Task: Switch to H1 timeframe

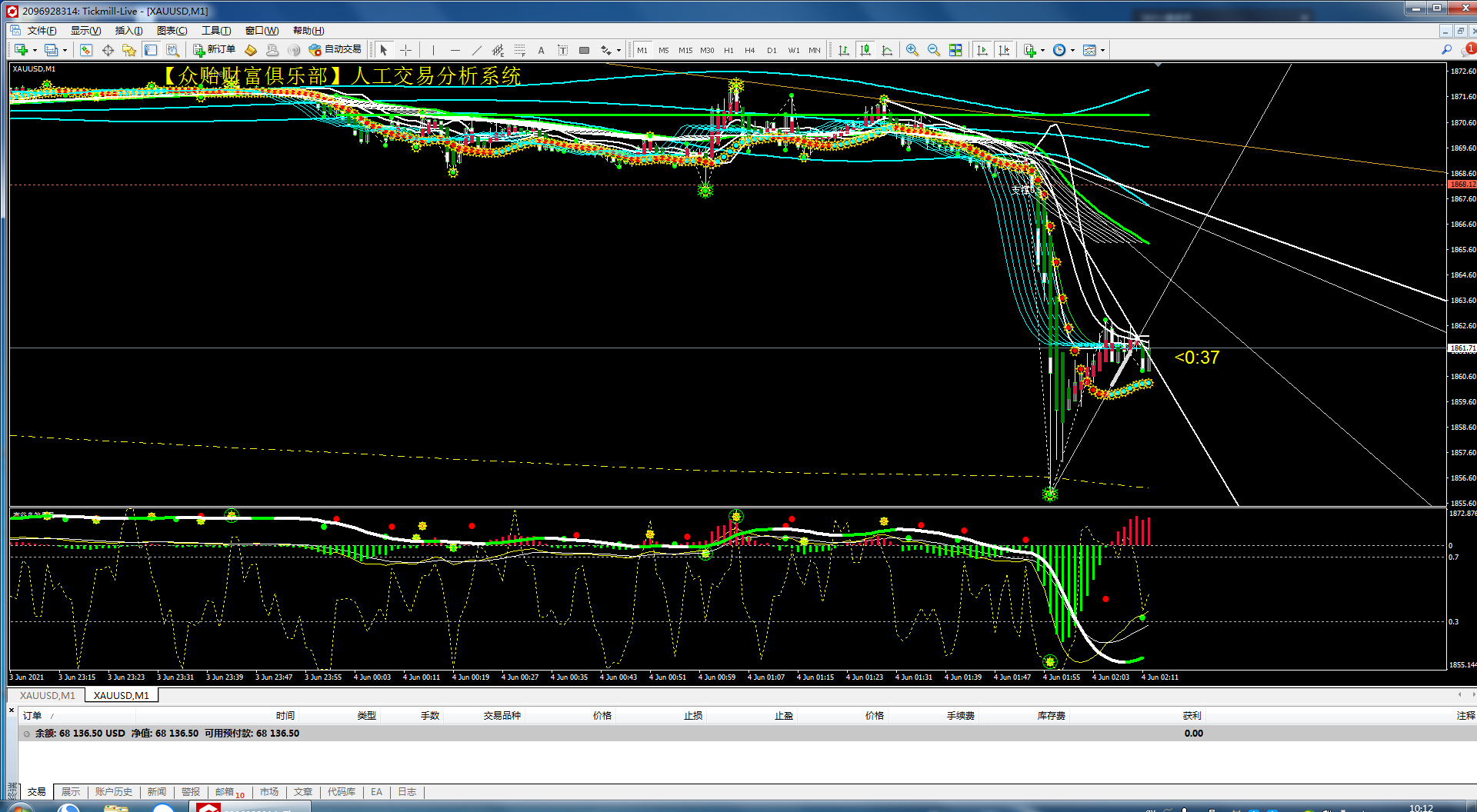Action: [x=728, y=50]
